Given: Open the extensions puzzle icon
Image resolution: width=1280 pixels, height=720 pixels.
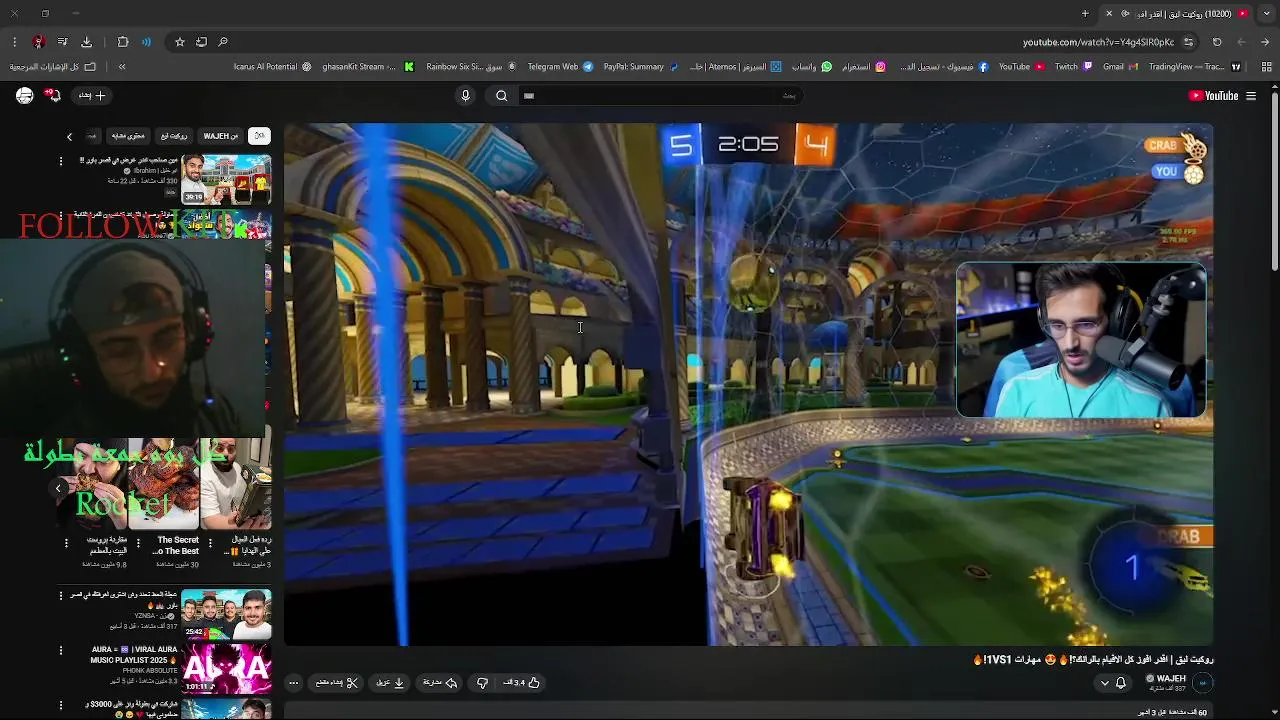Looking at the screenshot, I should [123, 42].
